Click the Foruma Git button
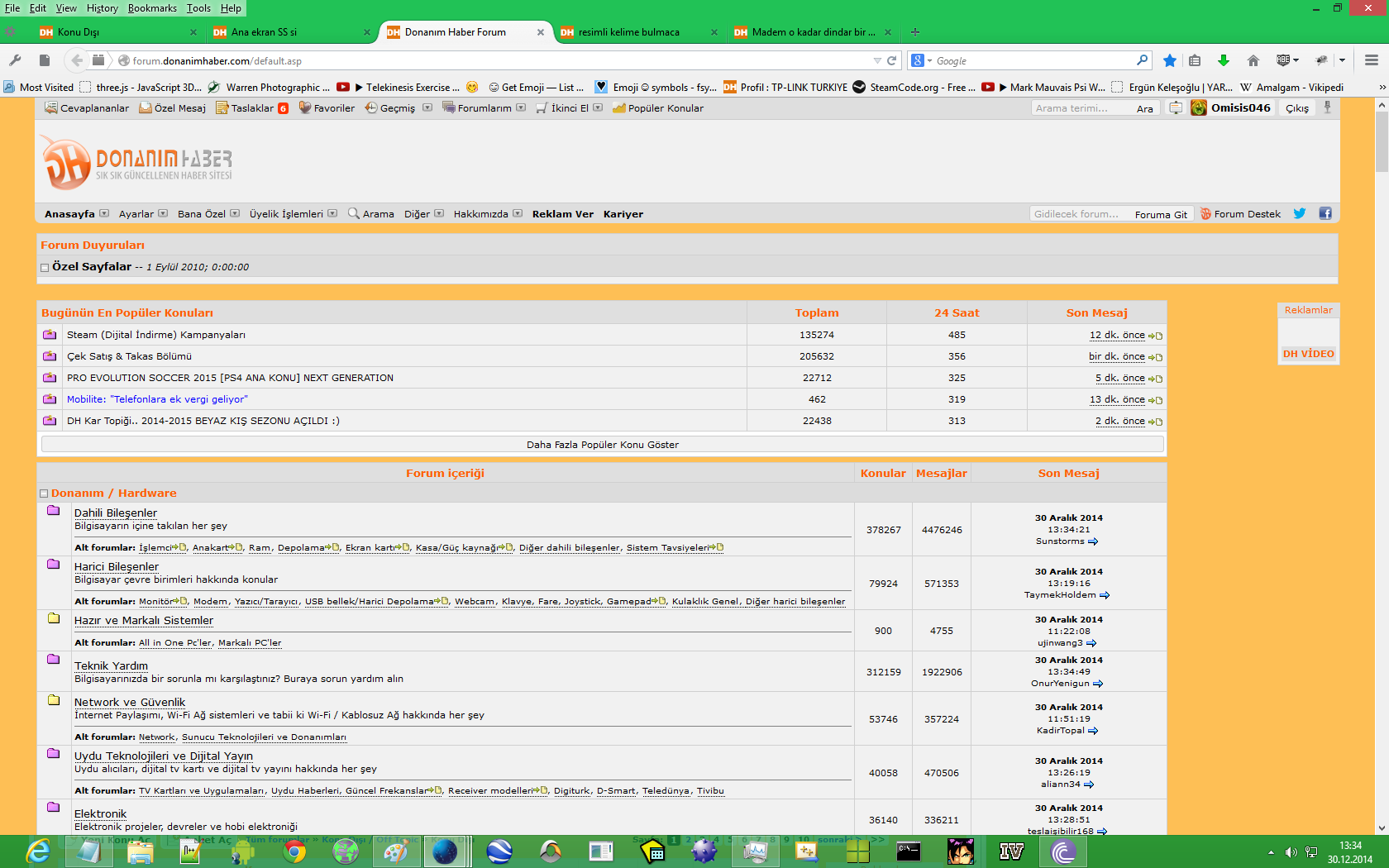This screenshot has height=868, width=1389. (x=1161, y=214)
